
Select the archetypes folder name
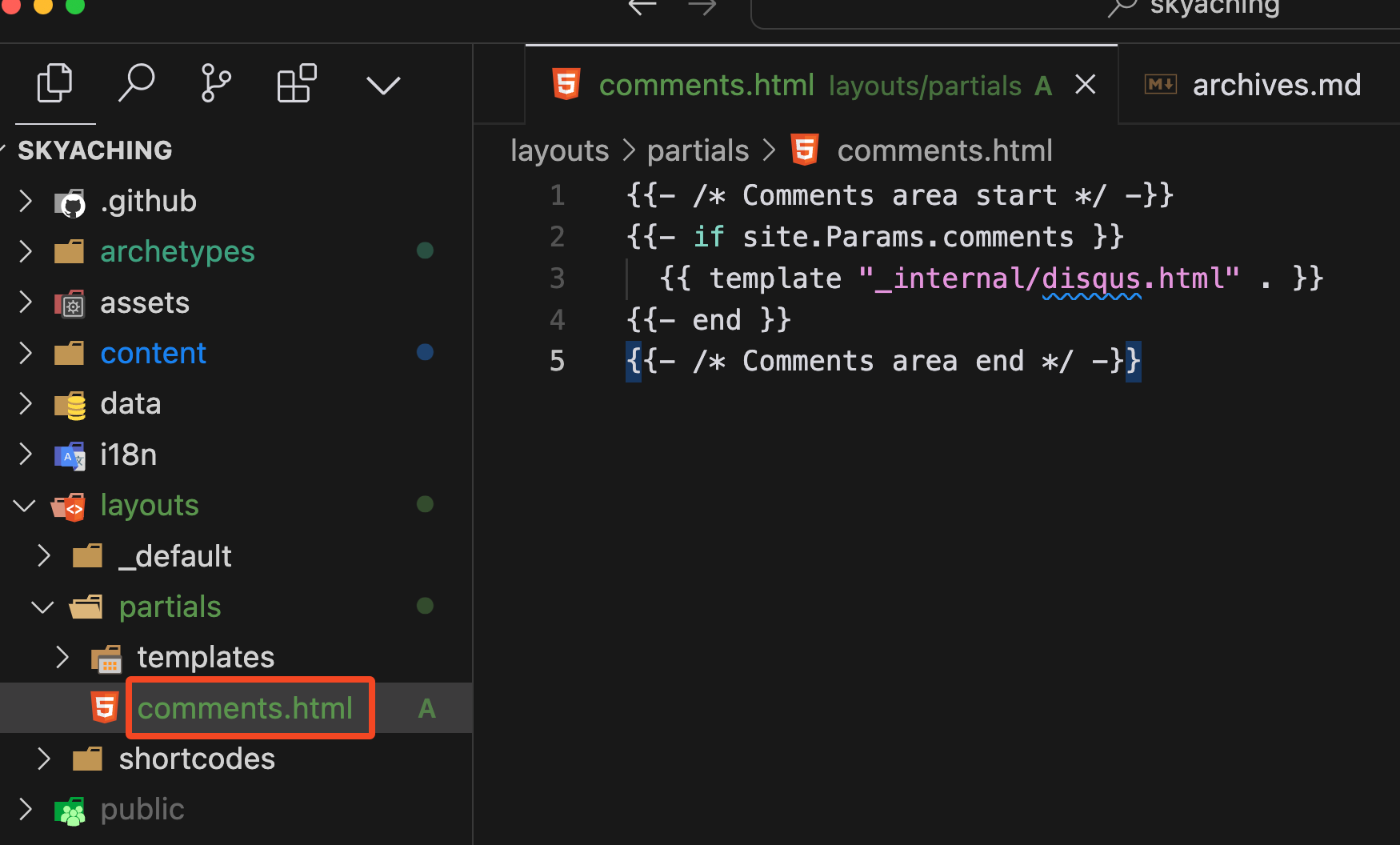point(178,251)
